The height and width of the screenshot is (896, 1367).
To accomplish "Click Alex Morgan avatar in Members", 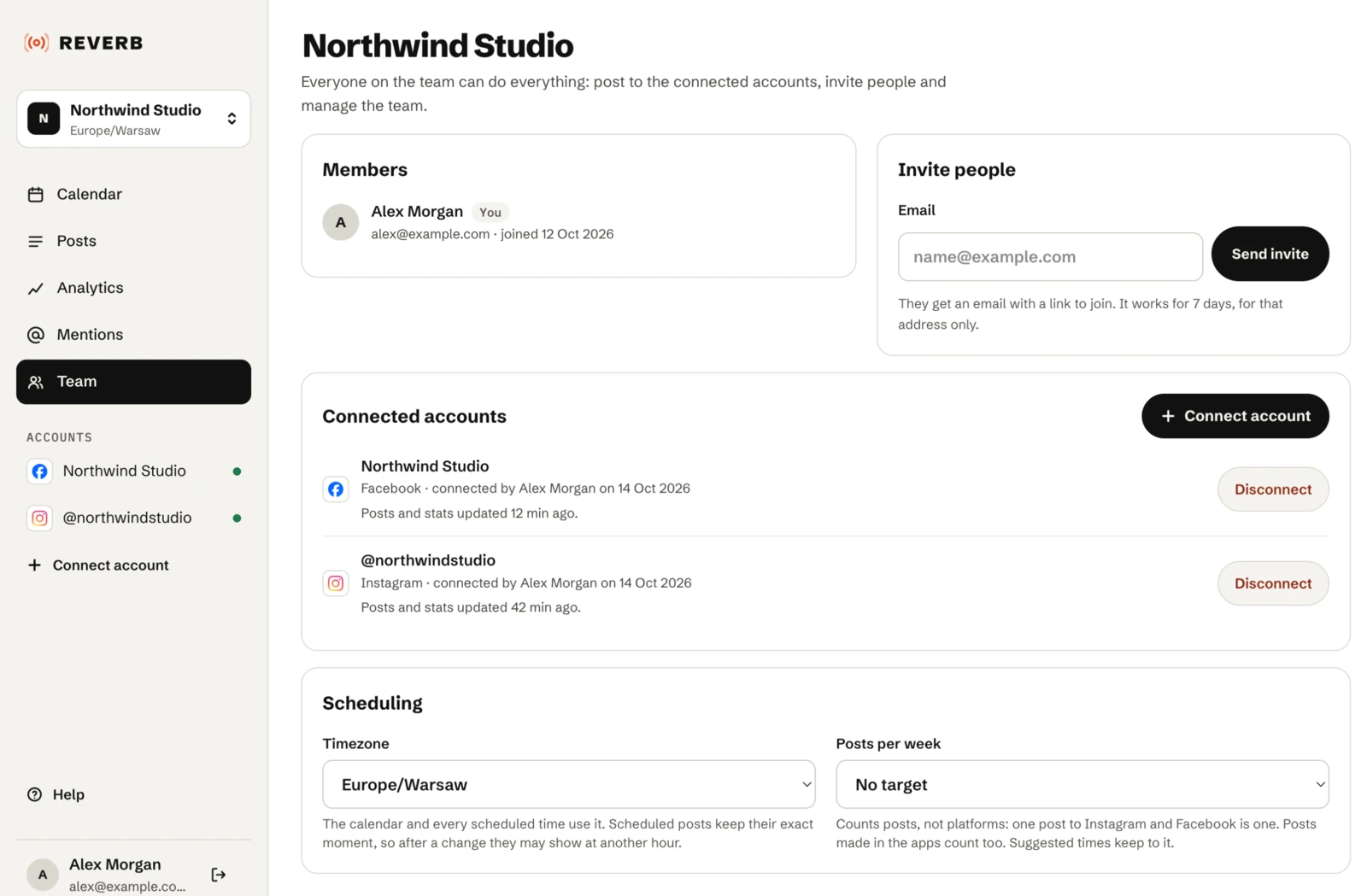I will pyautogui.click(x=340, y=222).
